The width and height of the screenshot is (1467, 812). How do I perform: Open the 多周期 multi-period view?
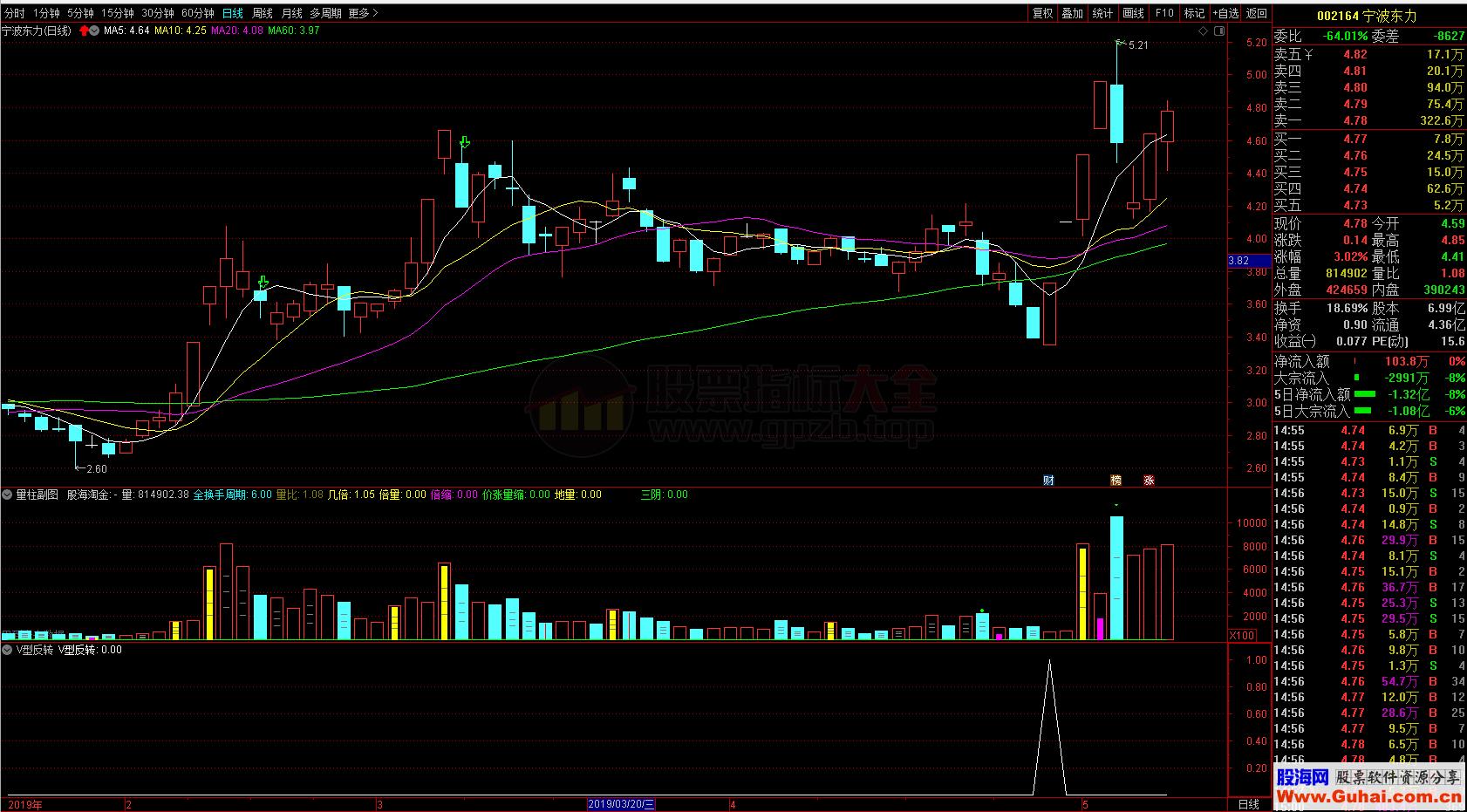[x=325, y=13]
